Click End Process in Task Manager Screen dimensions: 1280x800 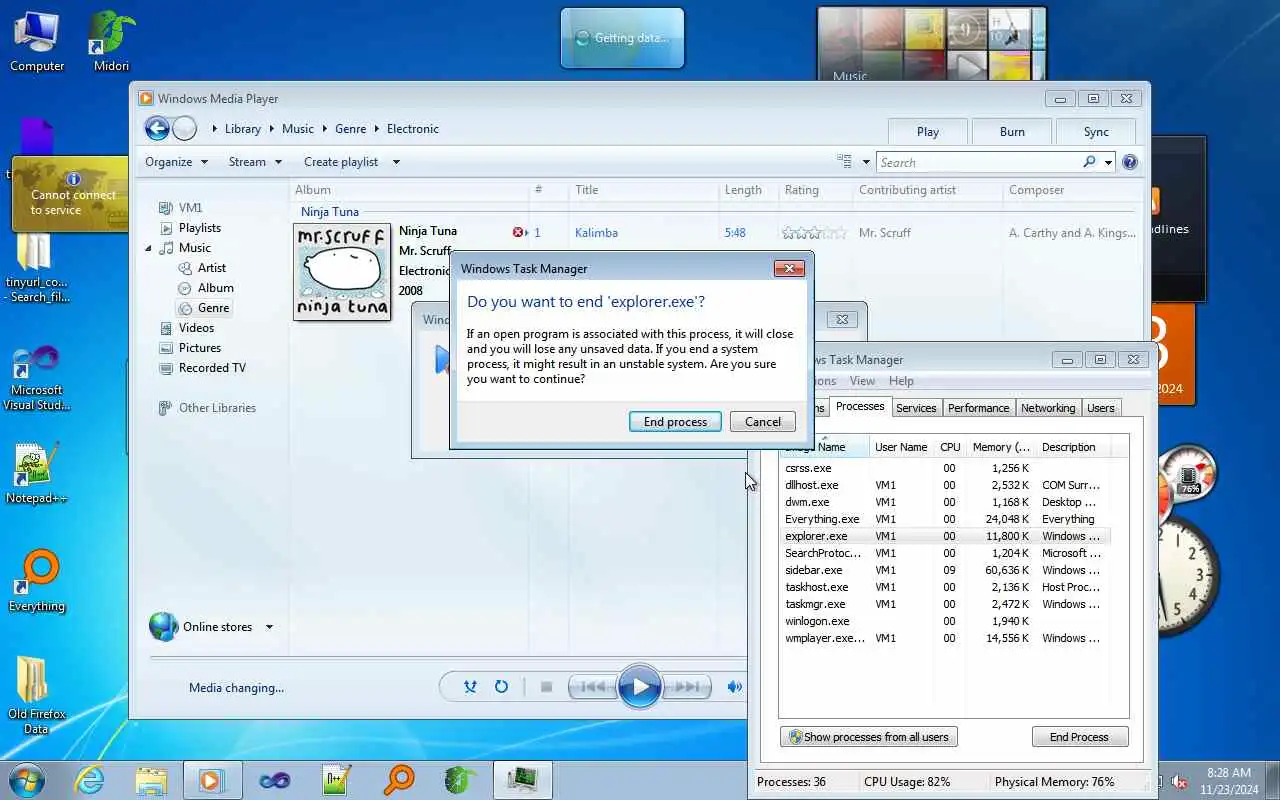pyautogui.click(x=1079, y=737)
